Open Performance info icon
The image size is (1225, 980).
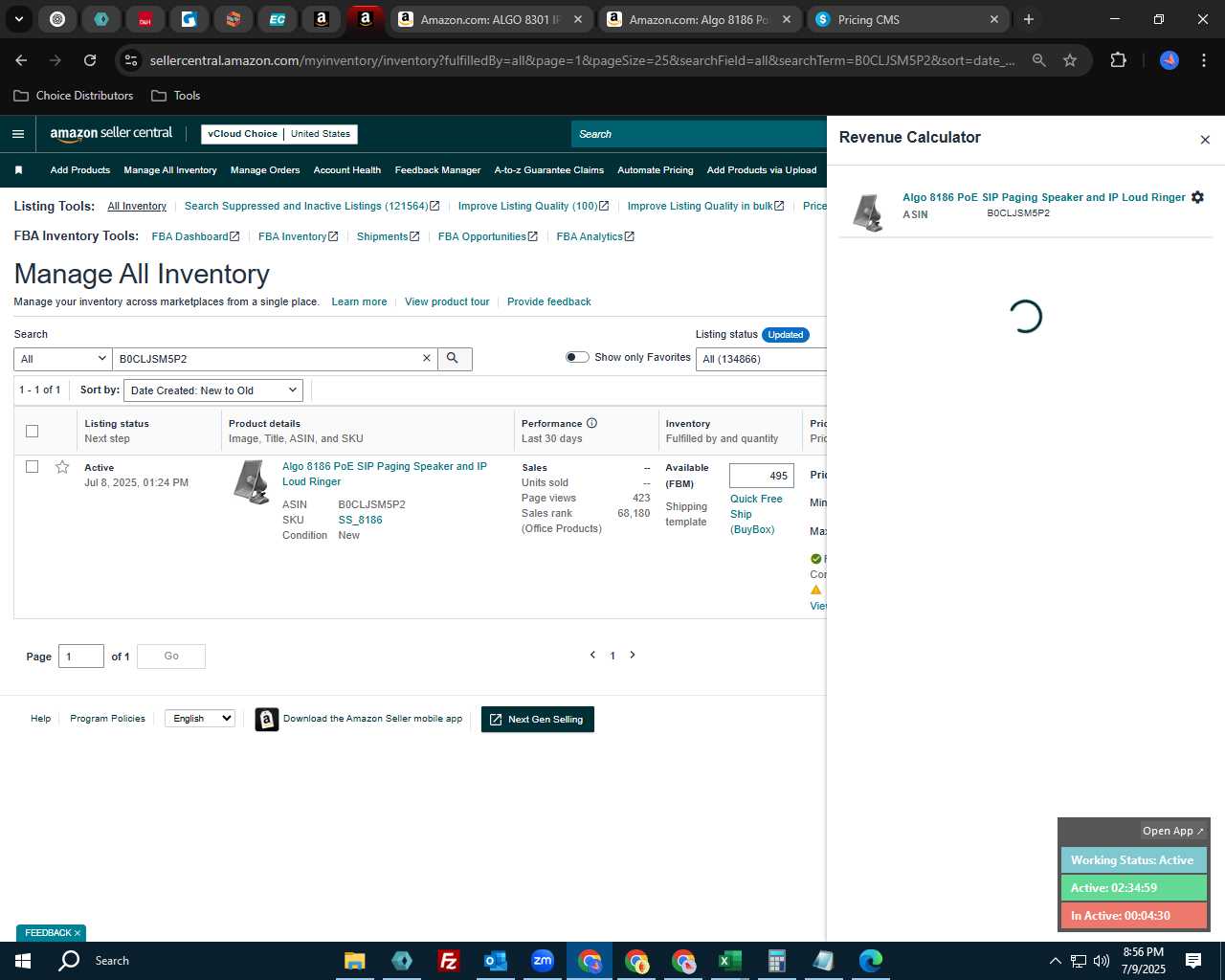click(591, 423)
